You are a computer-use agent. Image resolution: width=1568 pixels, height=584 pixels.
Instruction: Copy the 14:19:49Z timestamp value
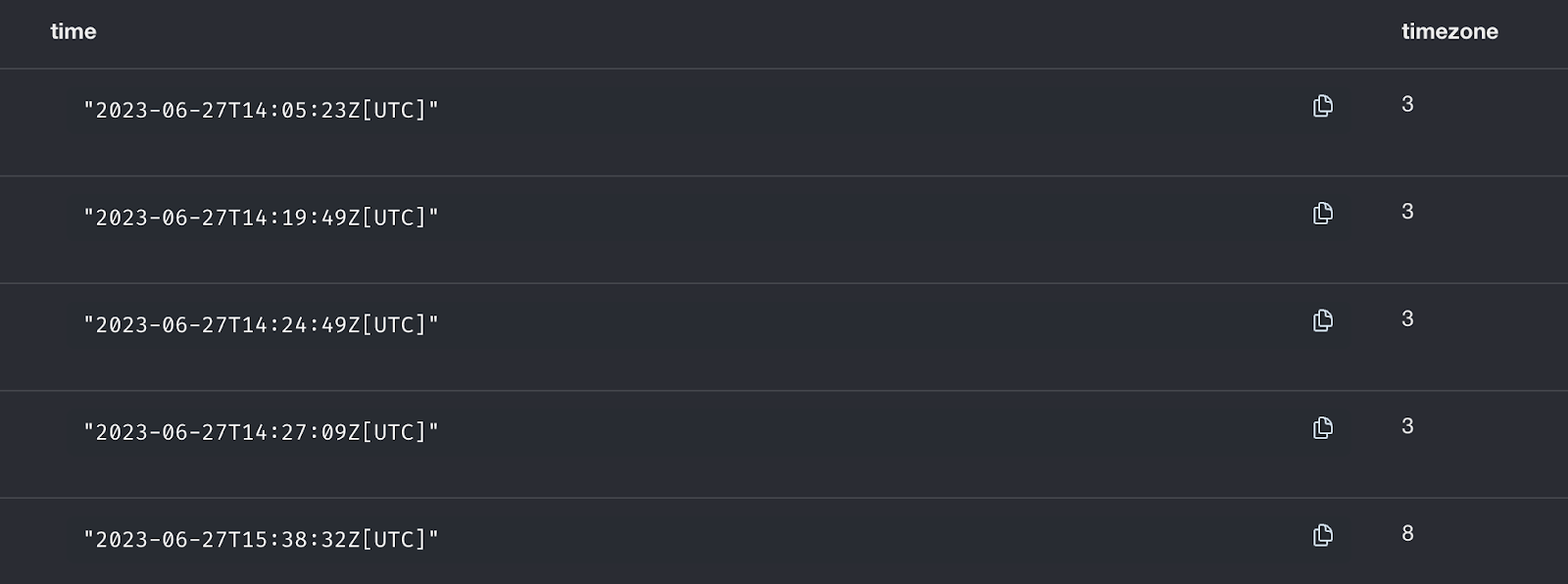(x=1322, y=213)
